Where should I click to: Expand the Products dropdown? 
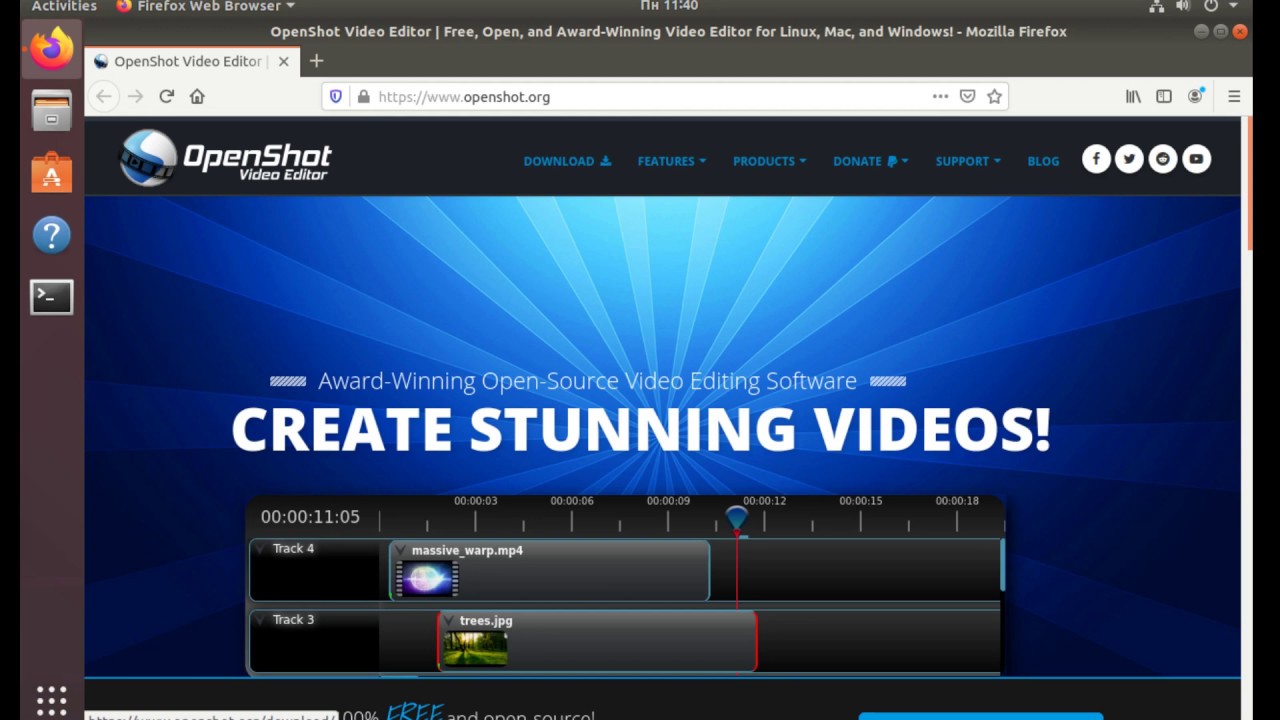pyautogui.click(x=769, y=161)
